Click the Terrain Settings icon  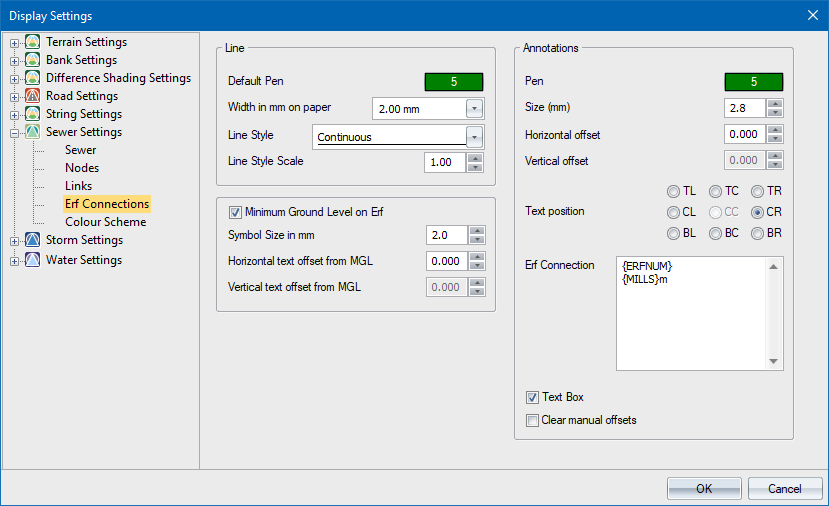tap(33, 43)
